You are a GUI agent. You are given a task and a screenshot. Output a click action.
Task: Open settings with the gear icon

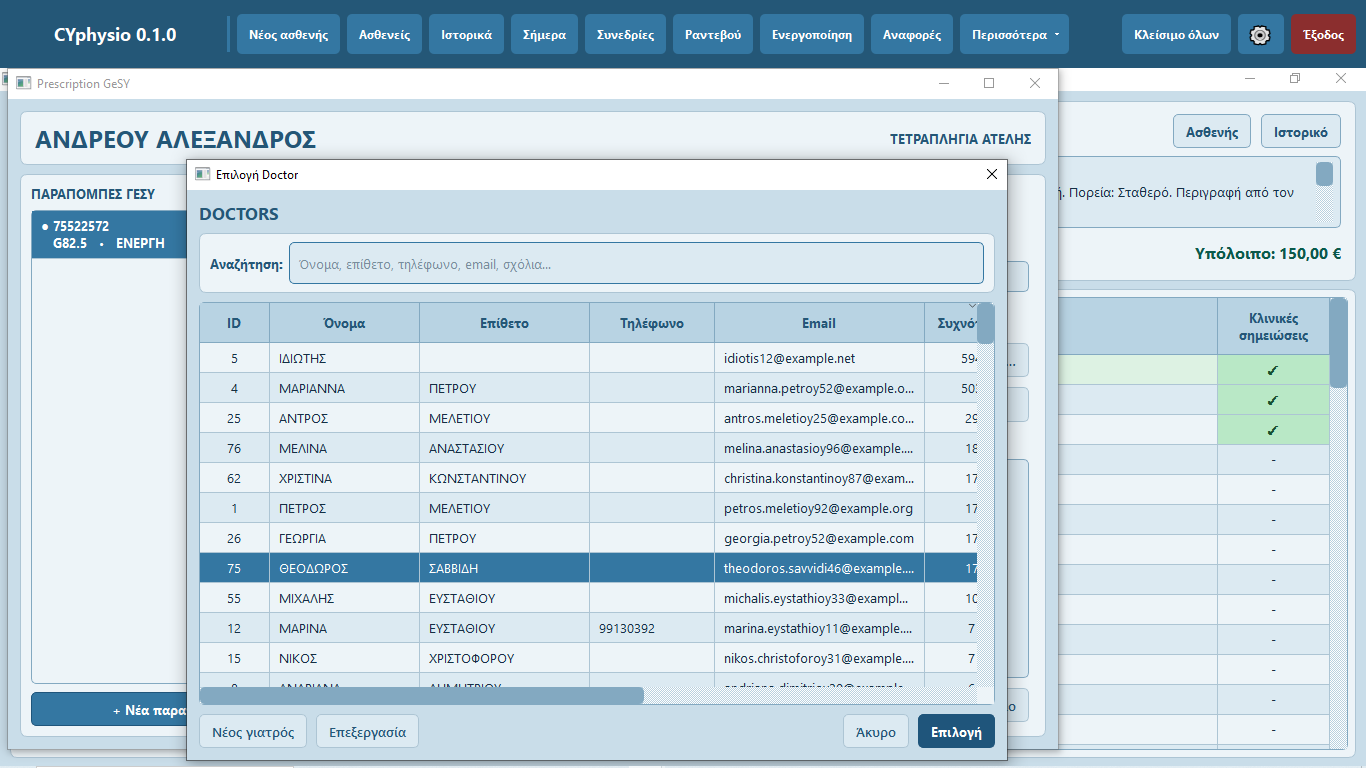1260,34
